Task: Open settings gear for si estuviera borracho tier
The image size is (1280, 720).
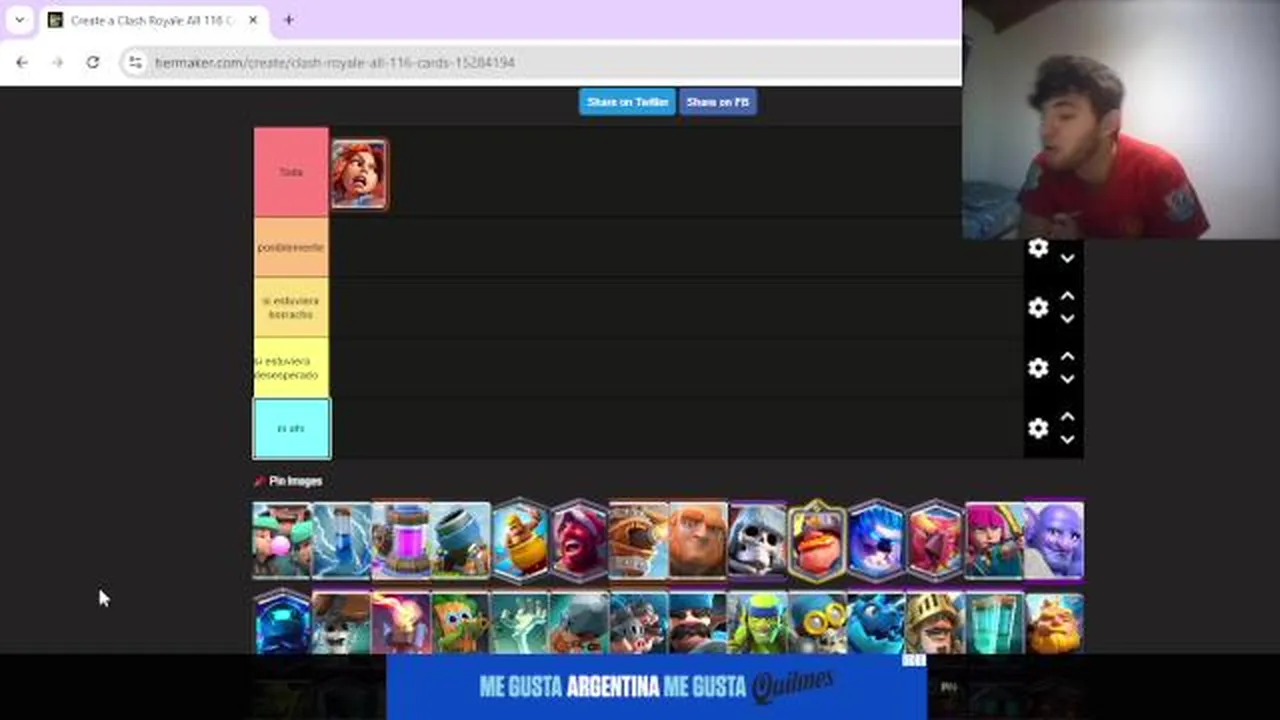Action: click(1038, 308)
